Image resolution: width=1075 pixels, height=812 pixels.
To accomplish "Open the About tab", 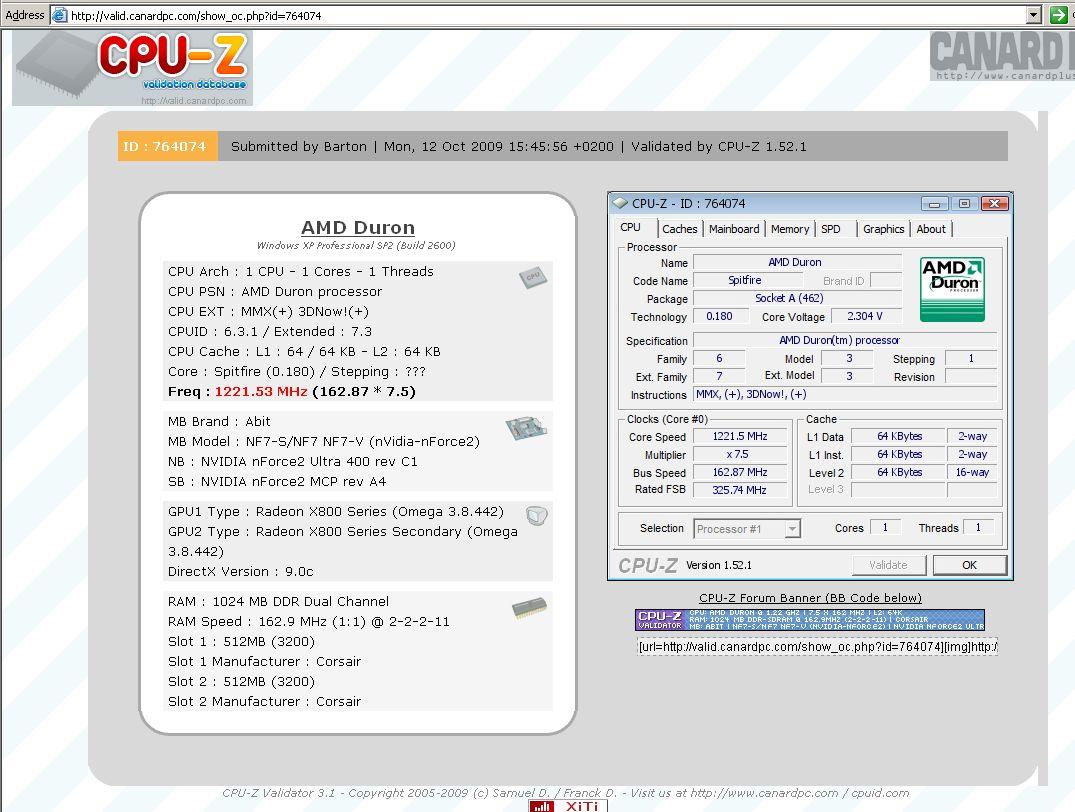I will [931, 229].
